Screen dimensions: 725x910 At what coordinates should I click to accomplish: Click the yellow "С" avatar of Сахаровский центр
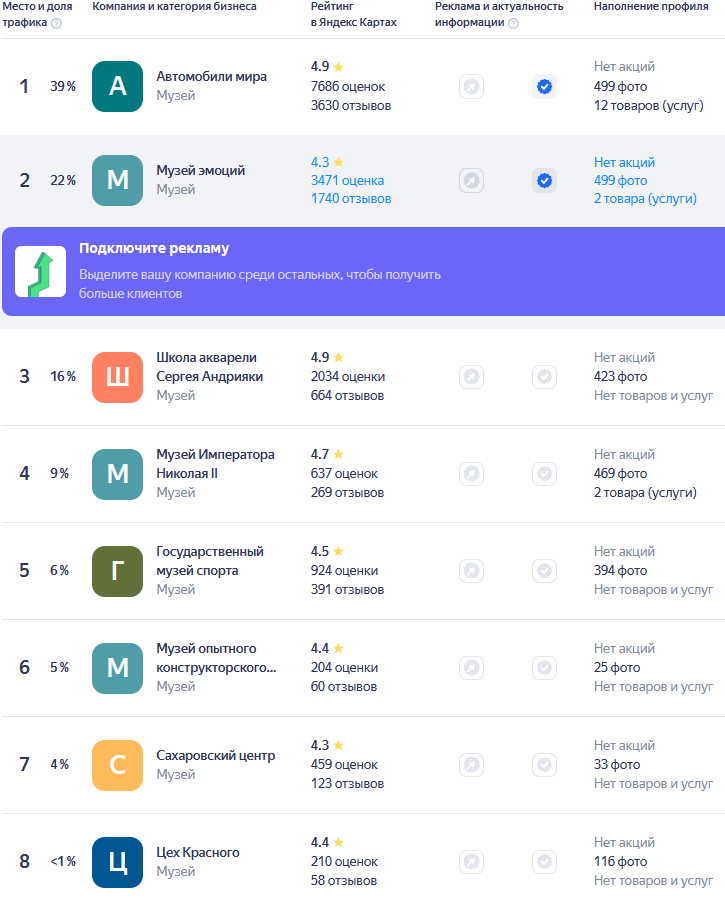point(118,765)
